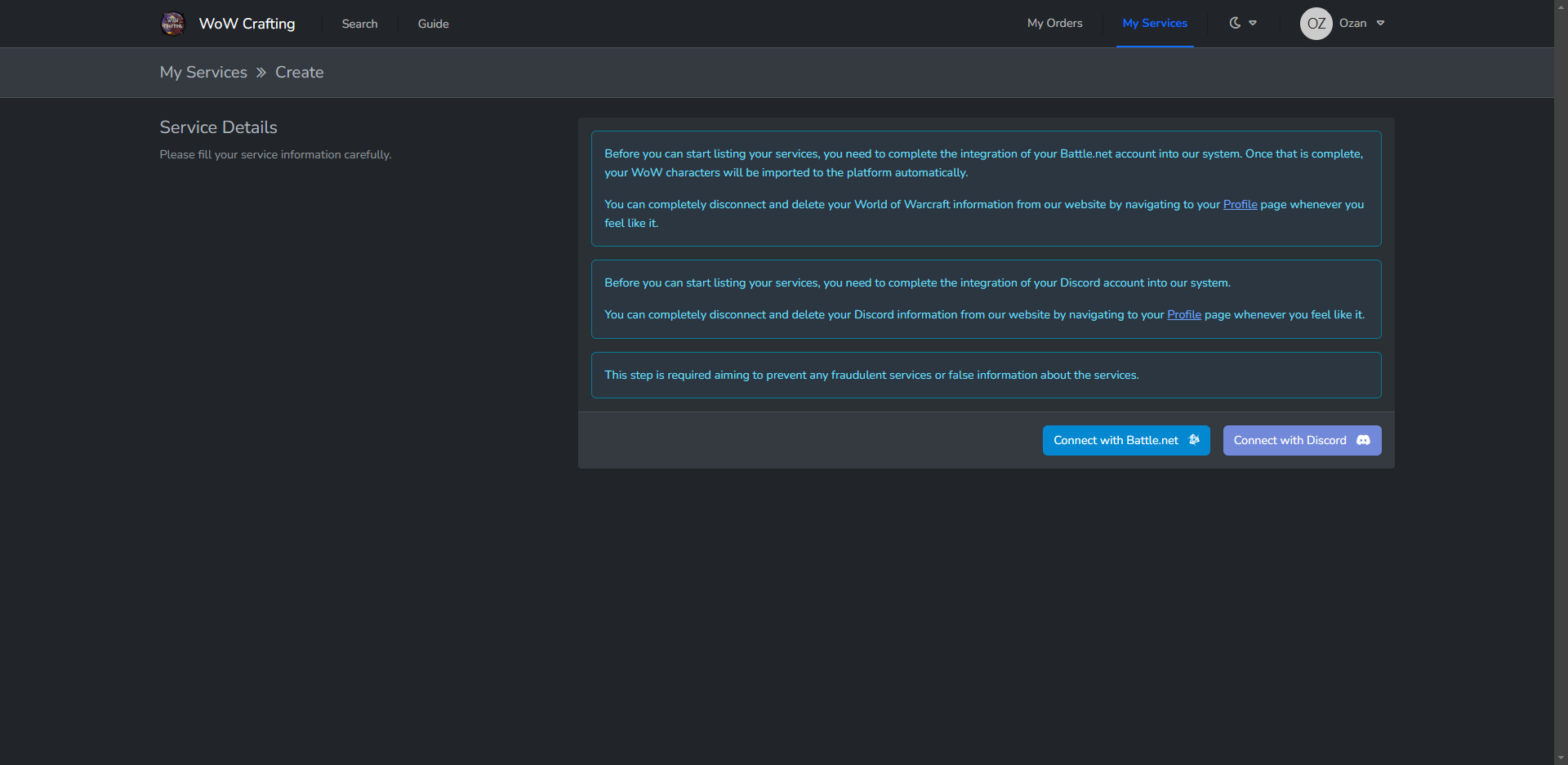
Task: Click the page vertical scrollbar track
Action: (x=1561, y=382)
